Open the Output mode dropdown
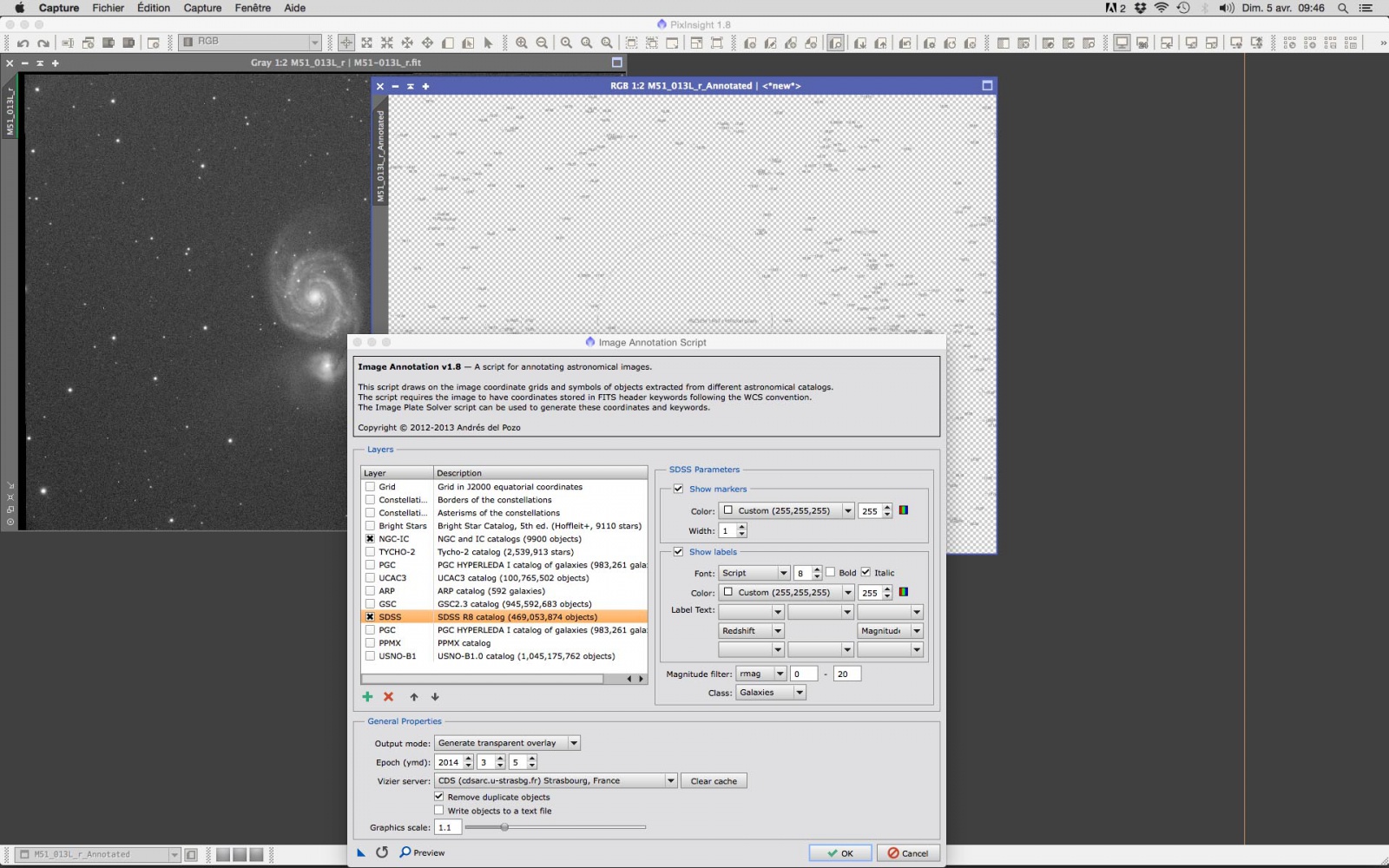This screenshot has height=868, width=1389. [x=507, y=743]
